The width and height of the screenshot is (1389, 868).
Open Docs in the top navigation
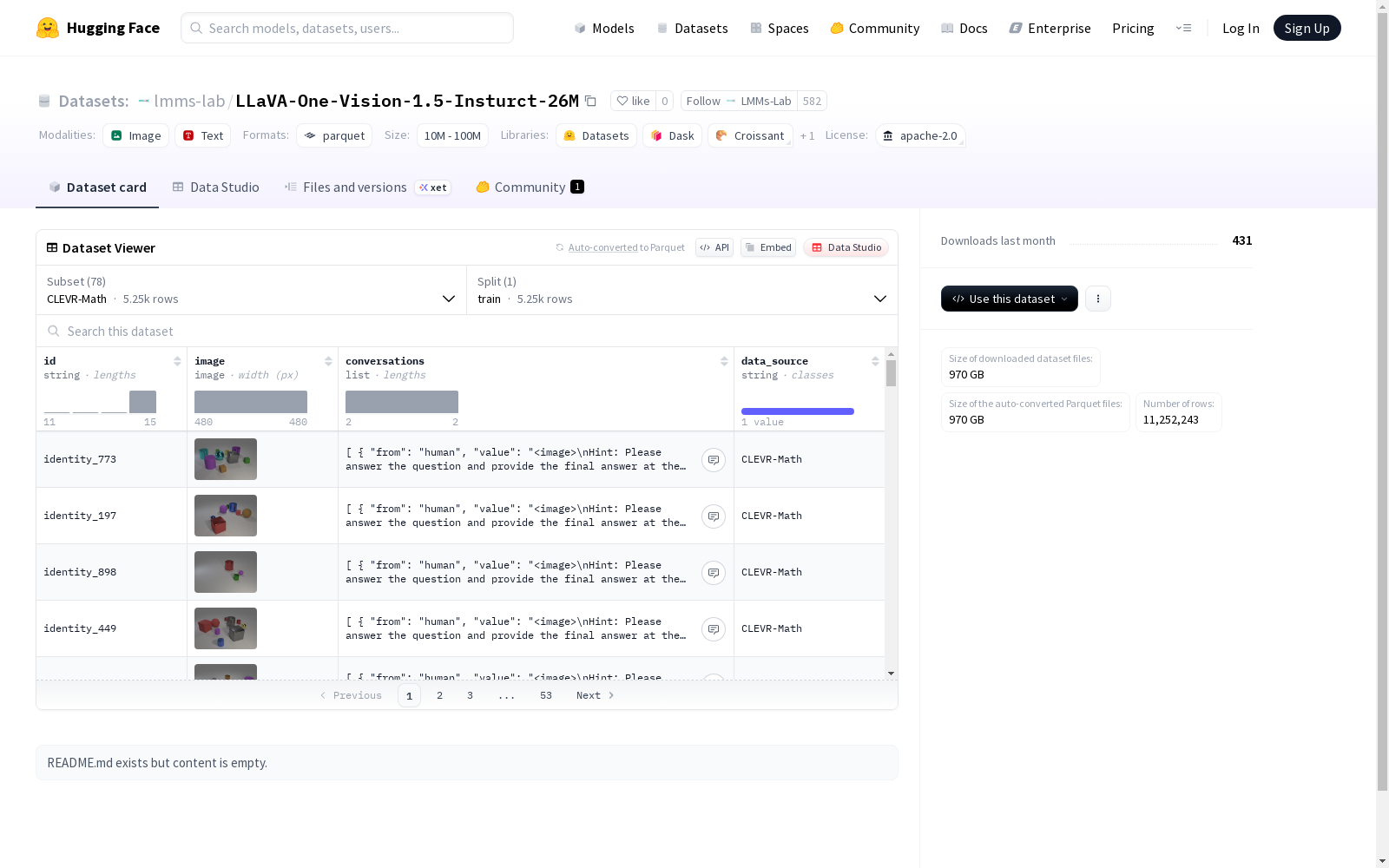coord(964,28)
